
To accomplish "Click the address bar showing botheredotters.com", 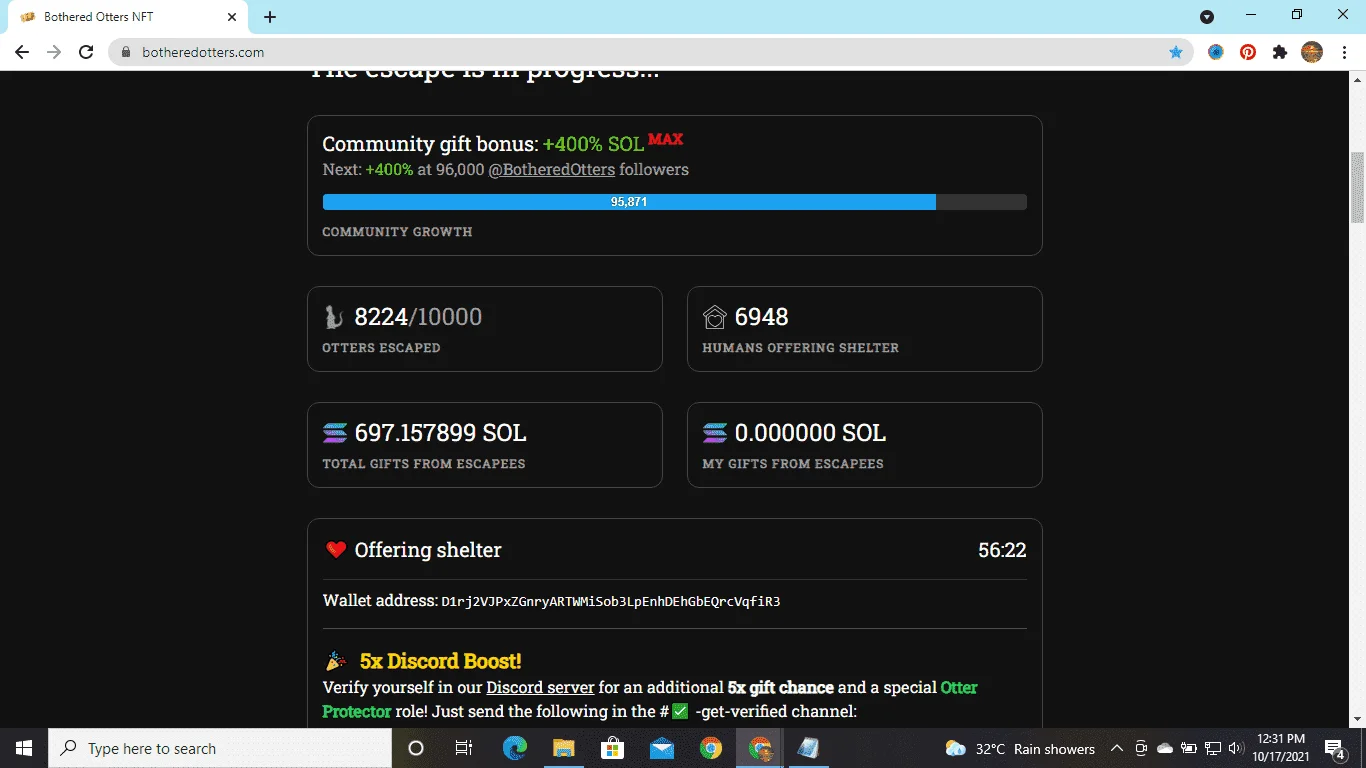I will tap(650, 52).
